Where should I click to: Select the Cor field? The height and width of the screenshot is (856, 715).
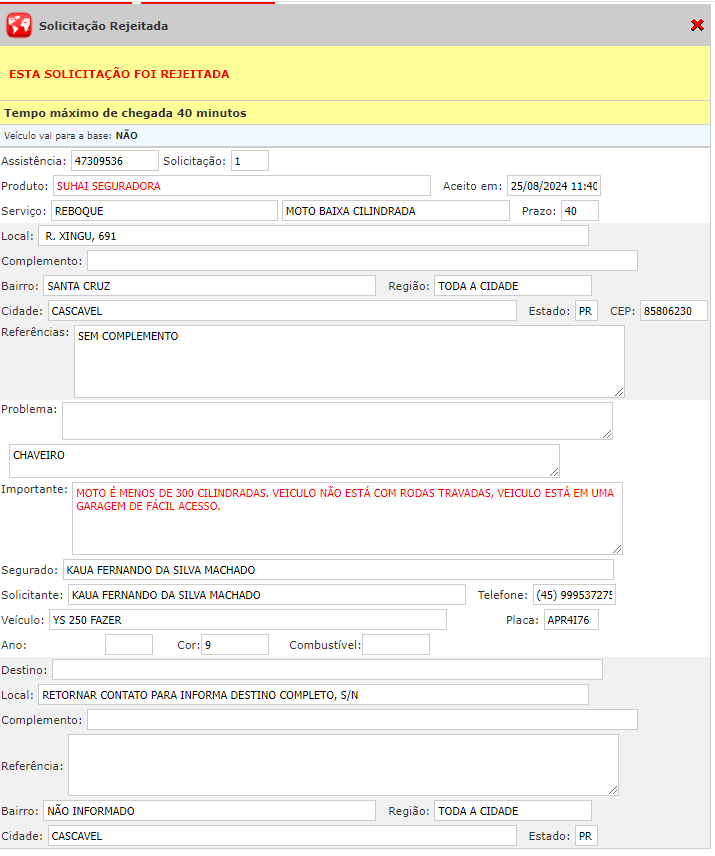(x=235, y=645)
